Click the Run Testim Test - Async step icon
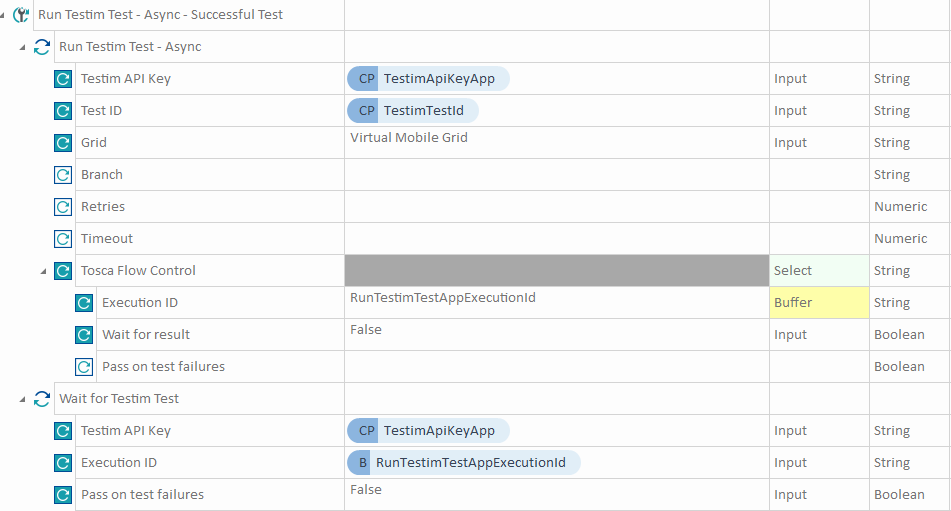The width and height of the screenshot is (951, 511). click(42, 47)
